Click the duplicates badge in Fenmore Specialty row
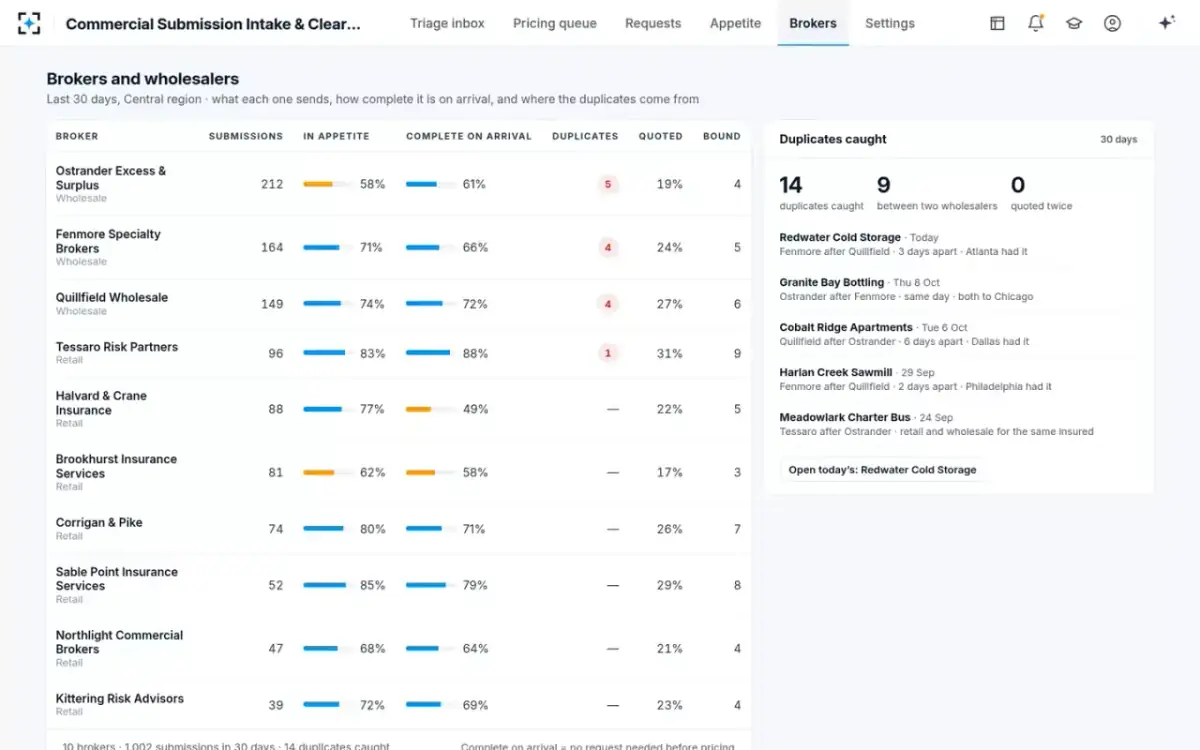1200x750 pixels. tap(608, 247)
